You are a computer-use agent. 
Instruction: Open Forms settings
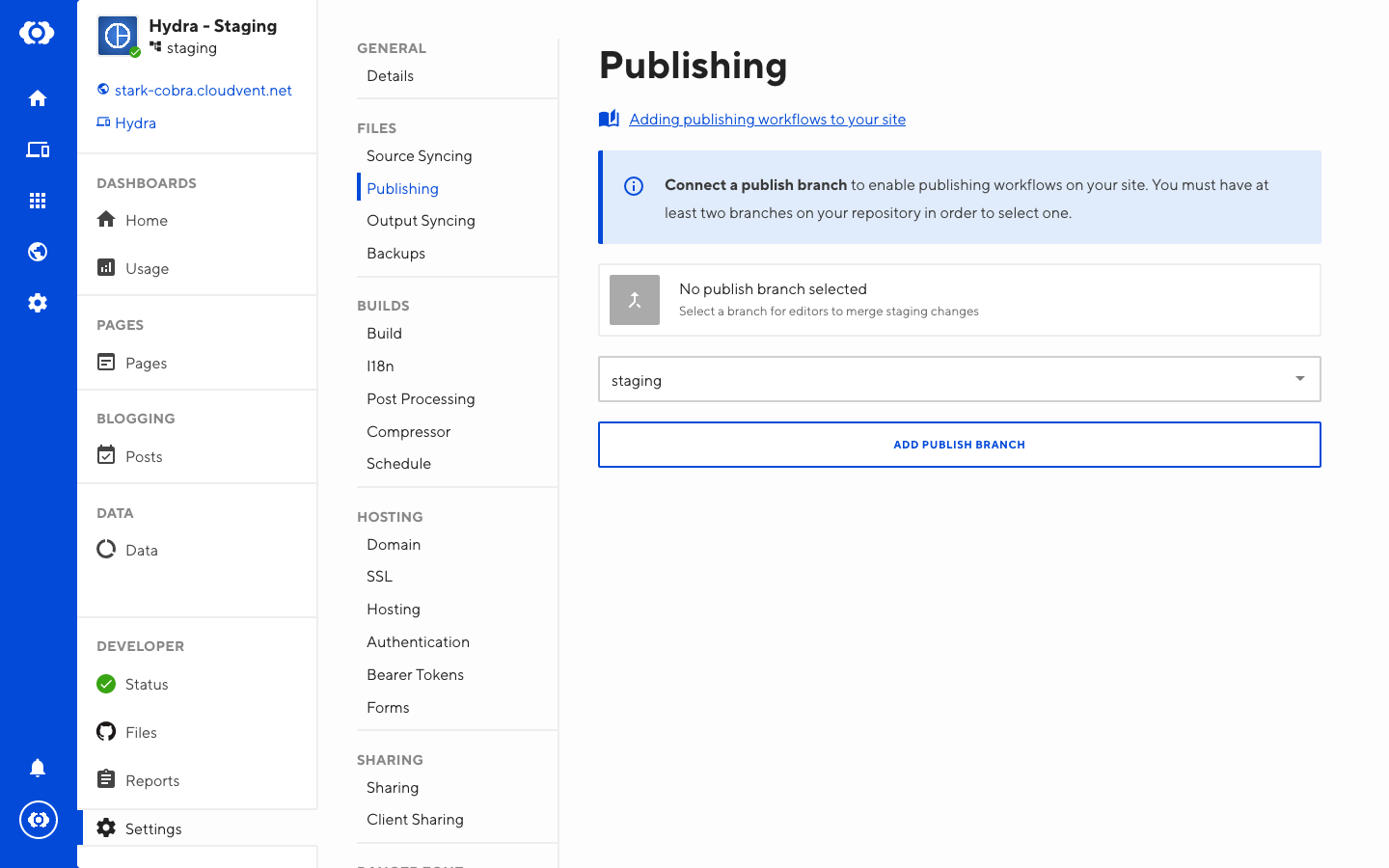tap(388, 708)
